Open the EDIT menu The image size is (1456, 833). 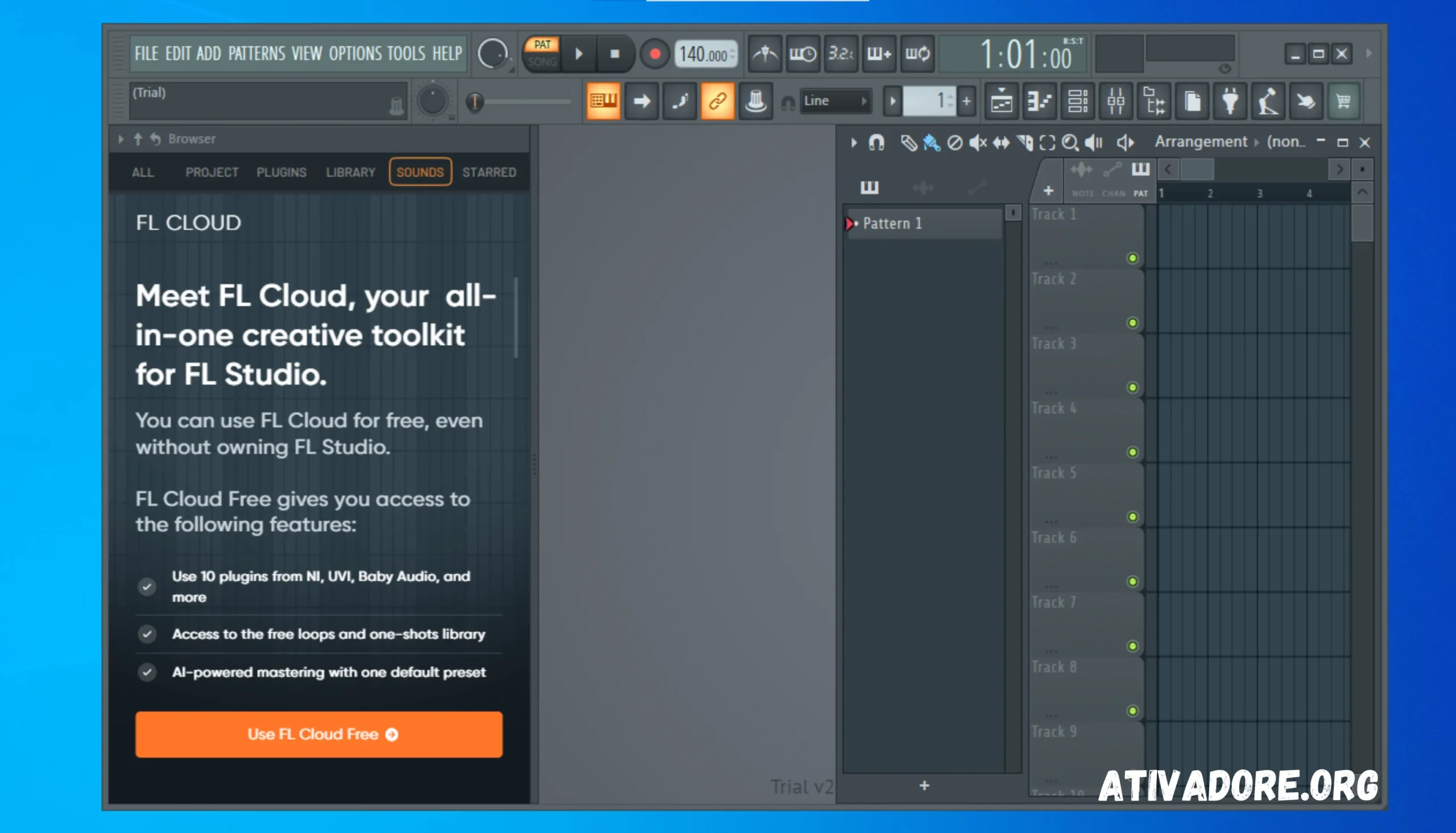pos(178,54)
